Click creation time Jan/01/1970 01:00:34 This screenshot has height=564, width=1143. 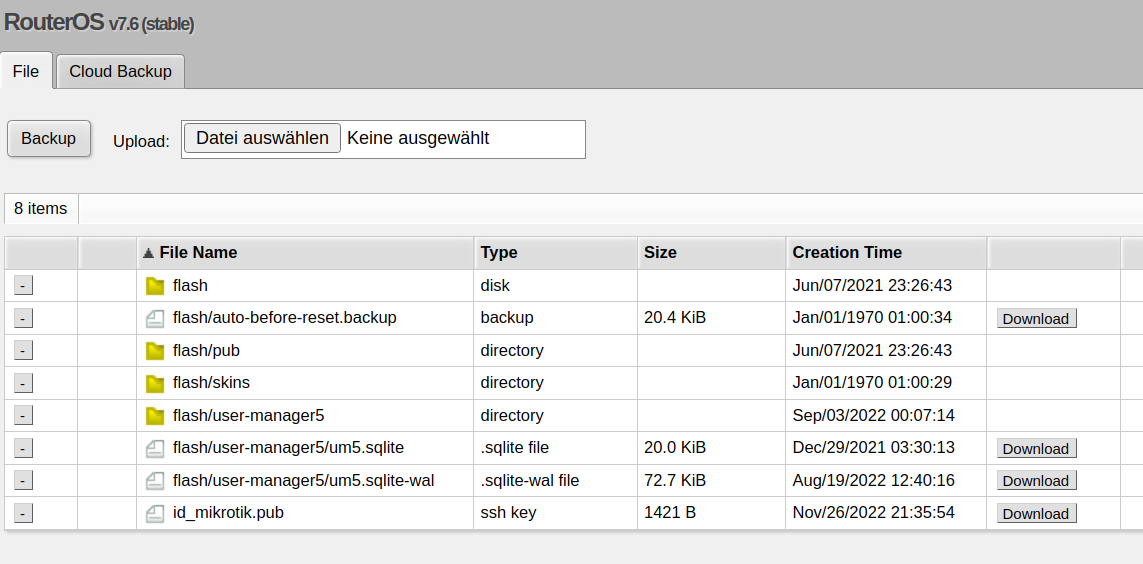[872, 318]
